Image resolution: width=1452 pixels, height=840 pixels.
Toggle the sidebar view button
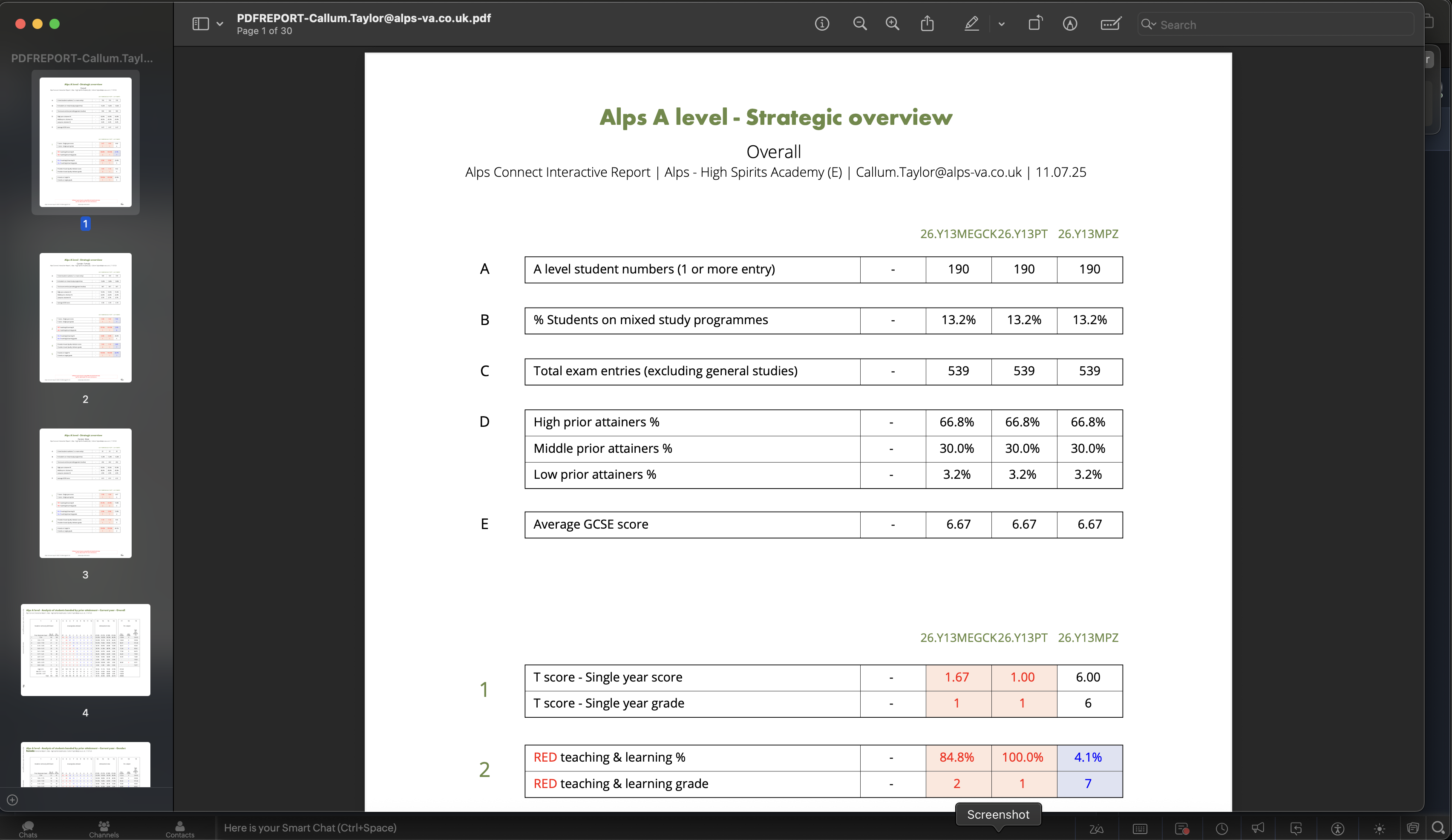[x=200, y=23]
